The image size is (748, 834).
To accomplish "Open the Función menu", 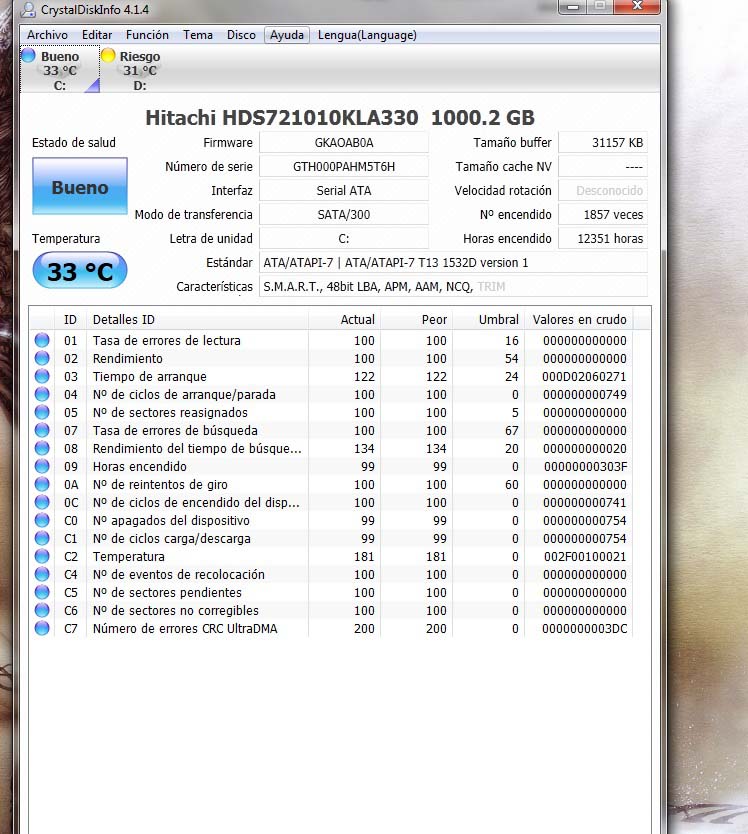I will (147, 35).
